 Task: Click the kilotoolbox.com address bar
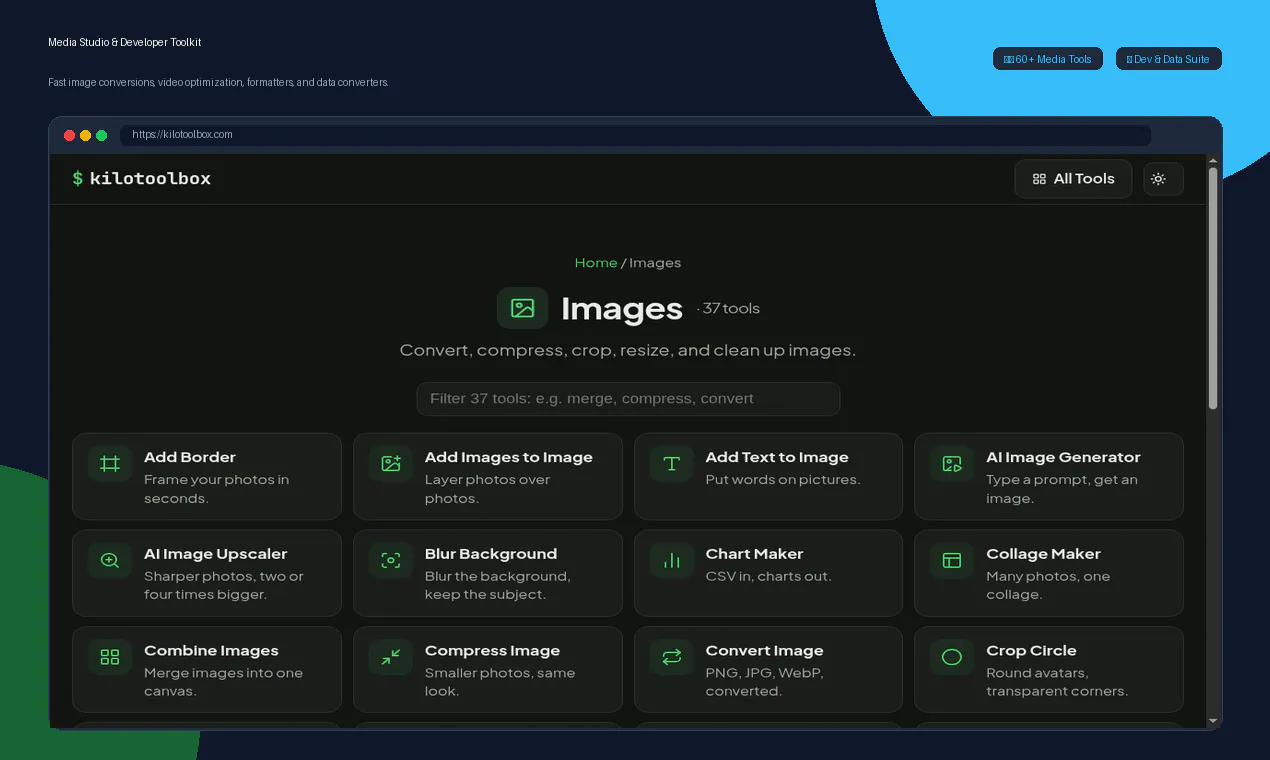click(x=635, y=135)
